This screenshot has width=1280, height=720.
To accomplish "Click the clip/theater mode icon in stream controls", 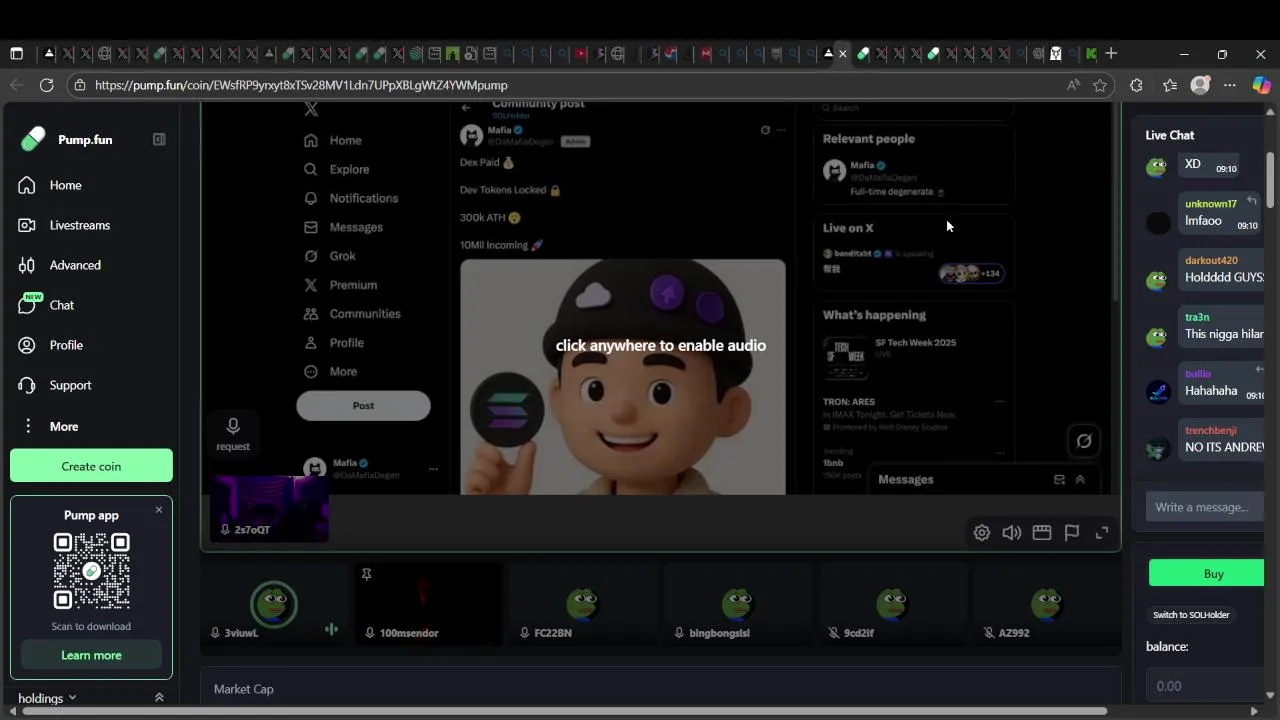I will tap(1041, 533).
